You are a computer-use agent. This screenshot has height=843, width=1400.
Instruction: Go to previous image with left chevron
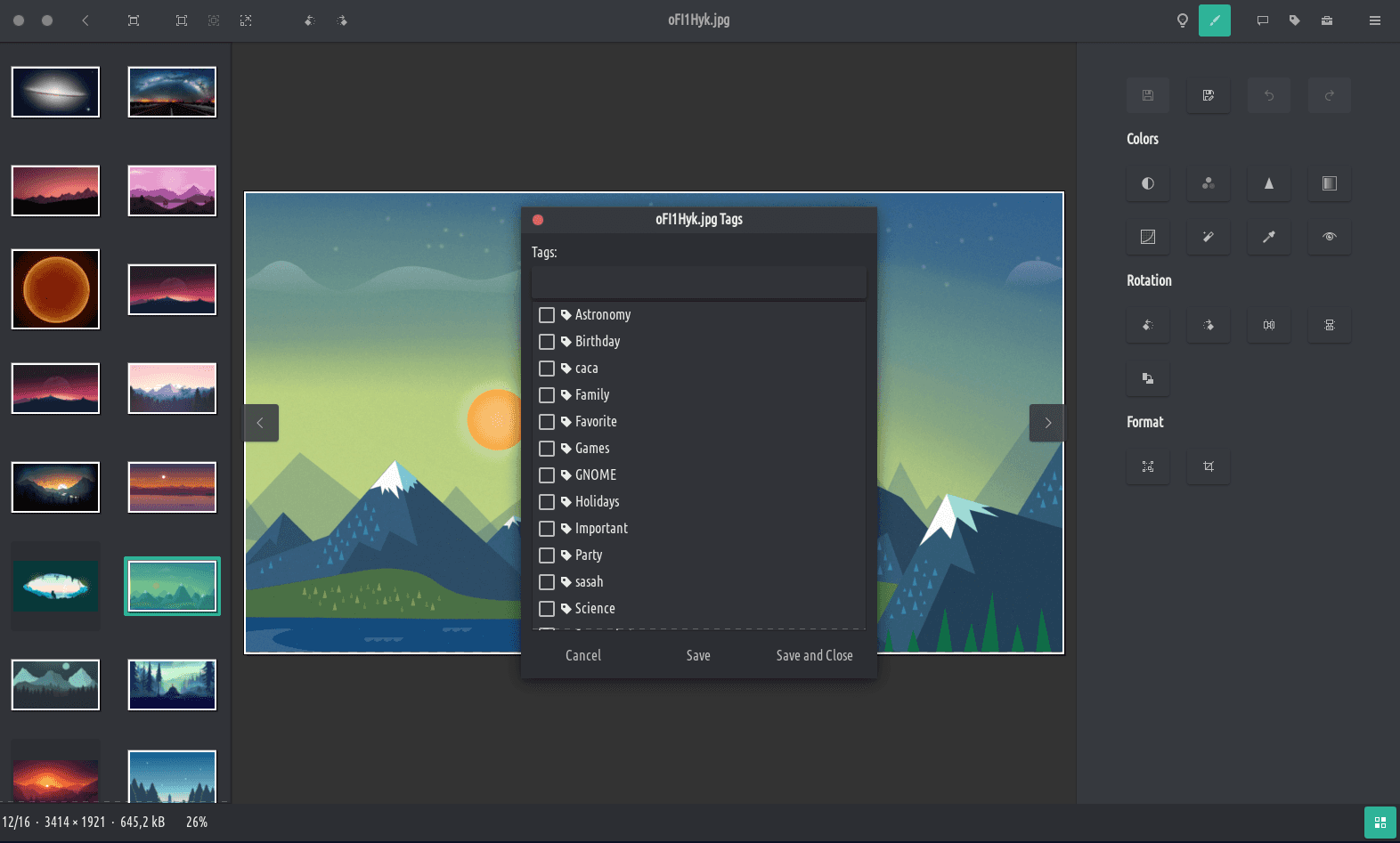pyautogui.click(x=261, y=423)
